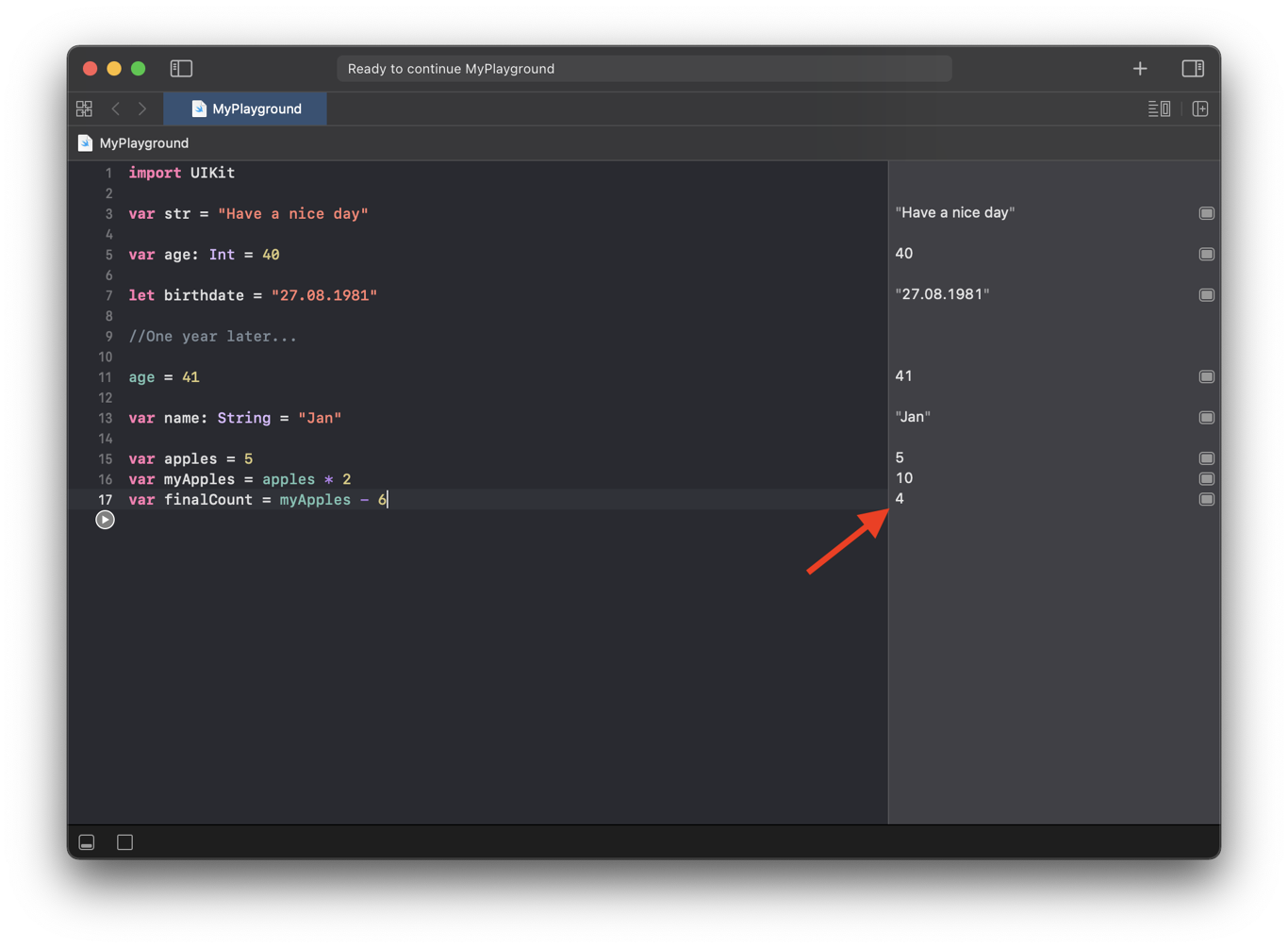The image size is (1288, 948).
Task: Click the yellow minimize window button
Action: 114,68
